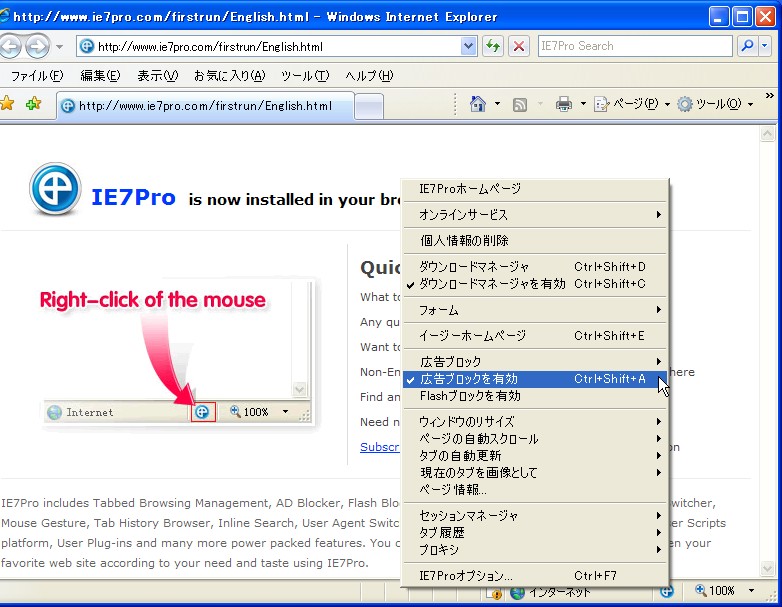782x607 pixels.
Task: Click the status bar 100% zoom button
Action: point(715,591)
